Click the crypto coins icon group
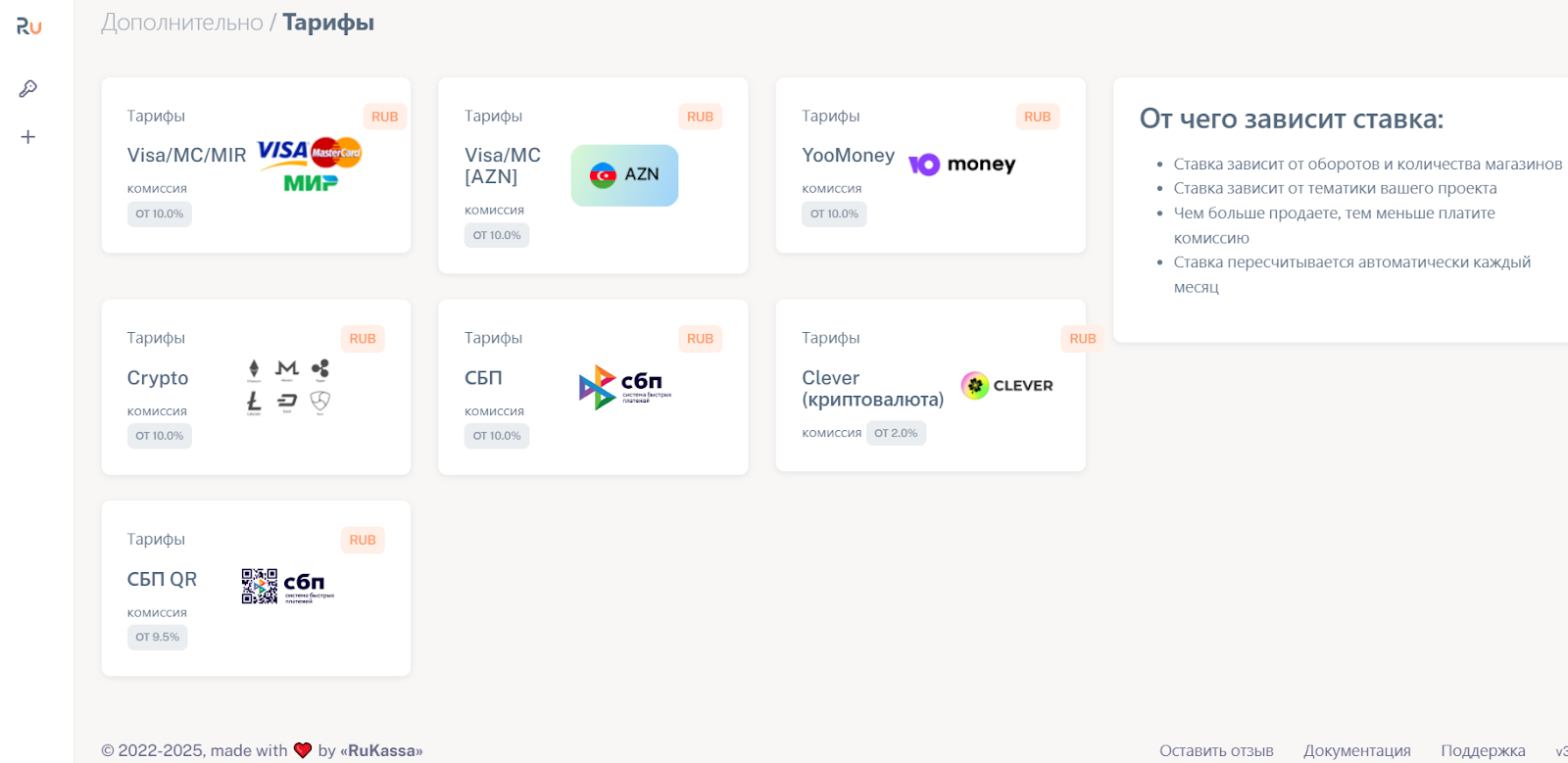The height and width of the screenshot is (763, 1568). (287, 387)
